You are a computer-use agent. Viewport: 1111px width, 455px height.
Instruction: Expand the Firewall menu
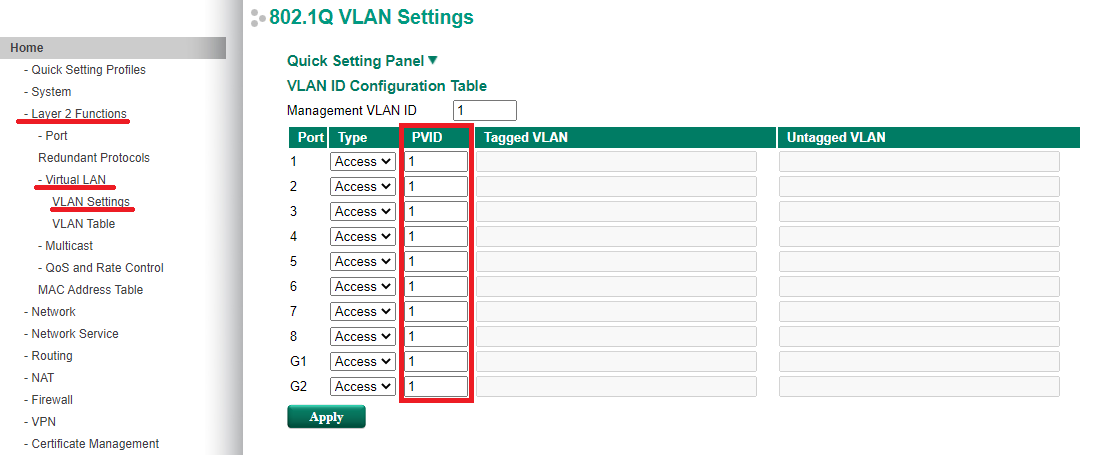(52, 400)
